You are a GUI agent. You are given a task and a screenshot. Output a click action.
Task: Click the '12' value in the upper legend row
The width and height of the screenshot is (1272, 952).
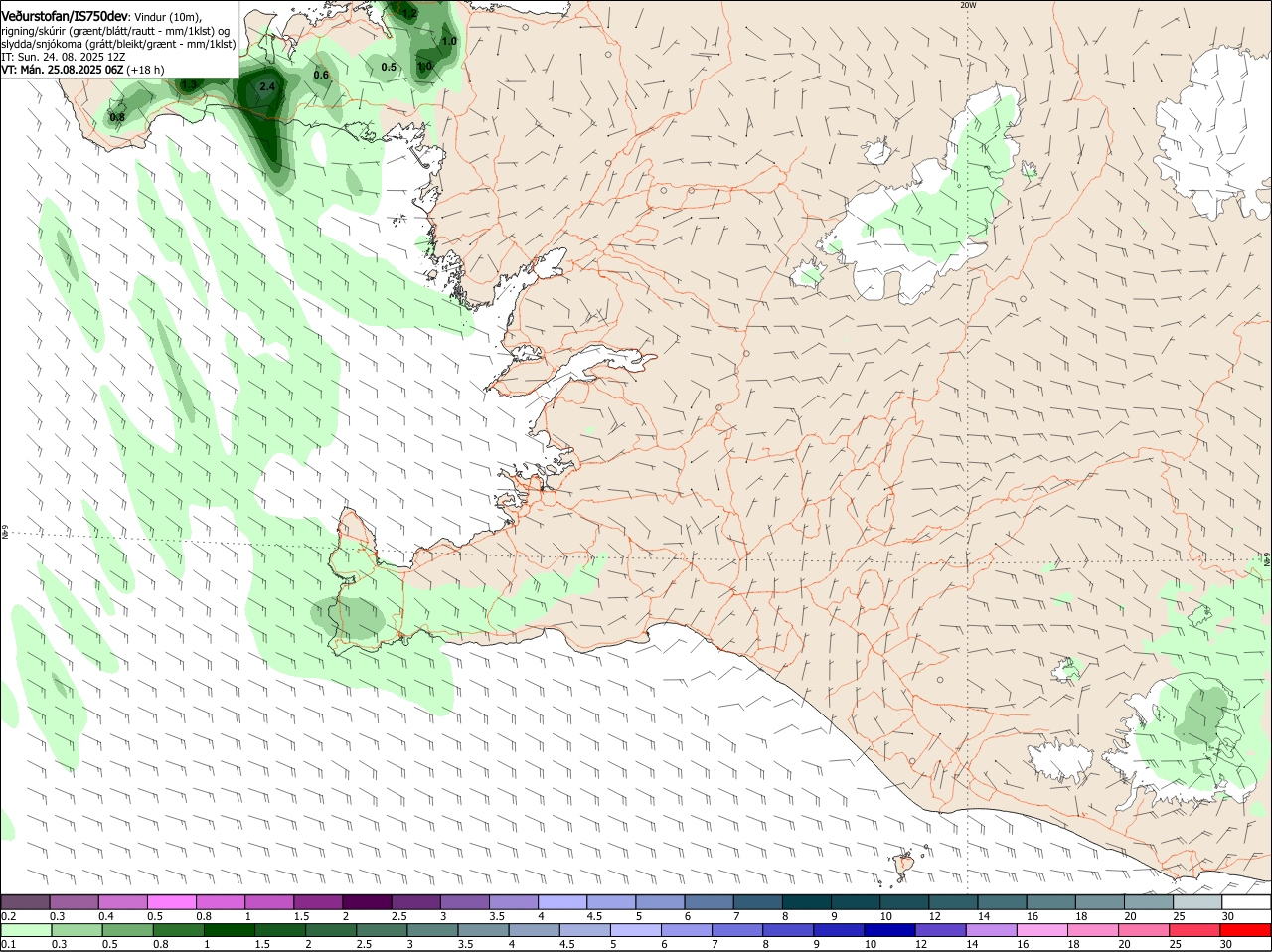tap(934, 915)
